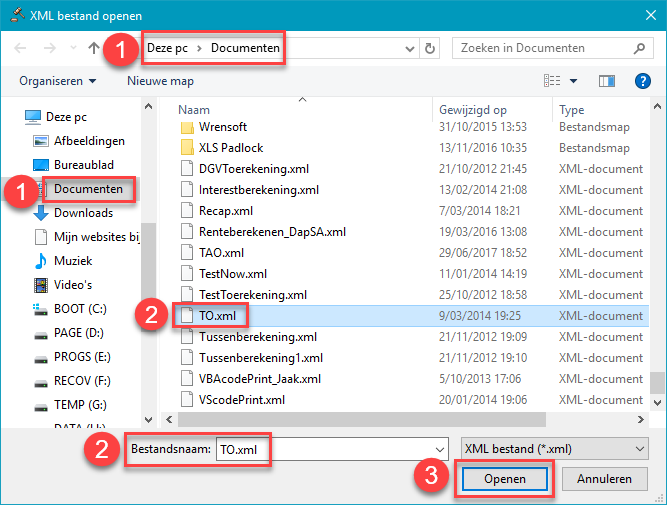The width and height of the screenshot is (667, 505).
Task: Click horizontal scrollbar left arrow
Action: click(169, 419)
